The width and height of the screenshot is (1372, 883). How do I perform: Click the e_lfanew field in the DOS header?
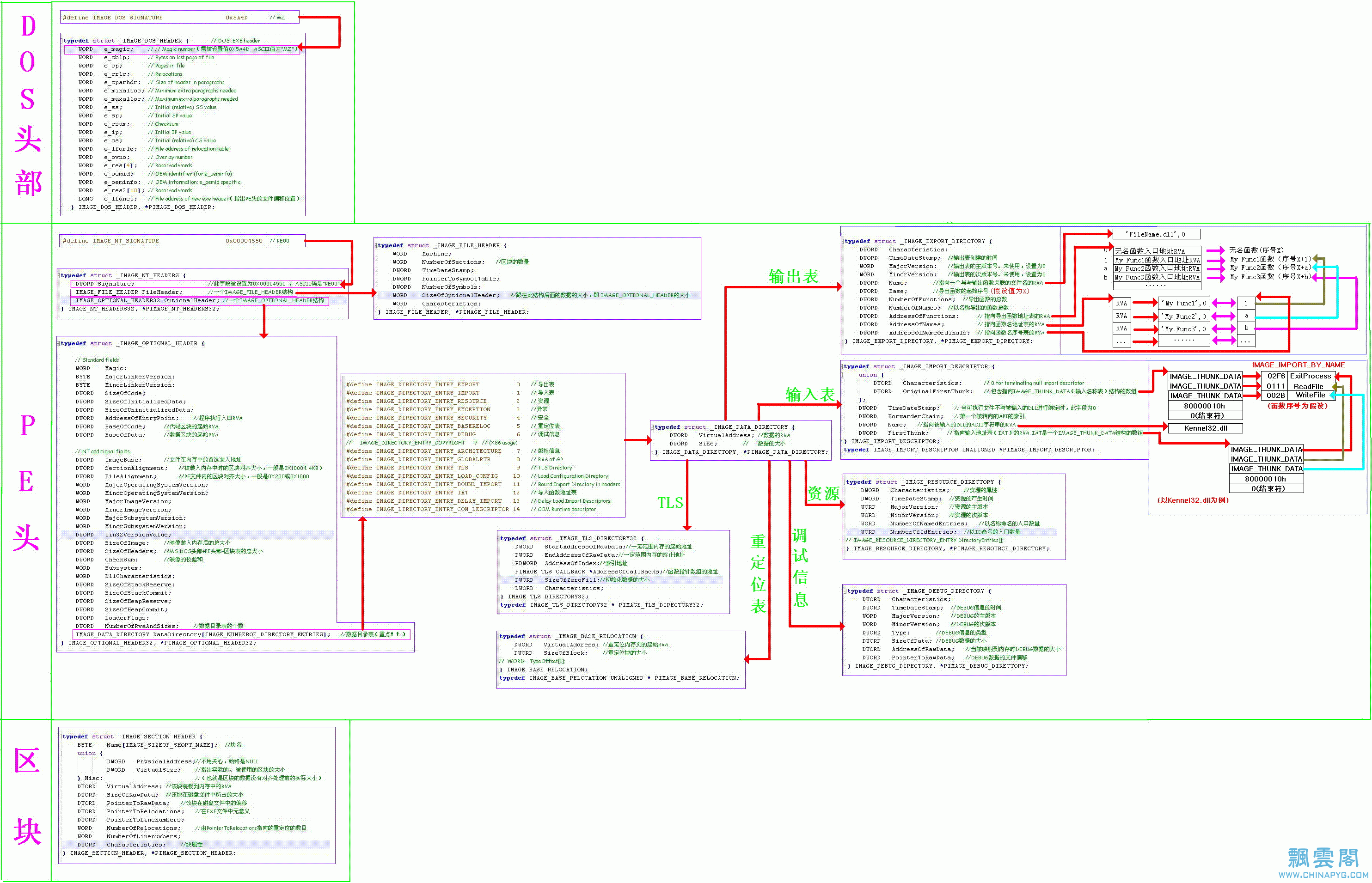click(189, 199)
